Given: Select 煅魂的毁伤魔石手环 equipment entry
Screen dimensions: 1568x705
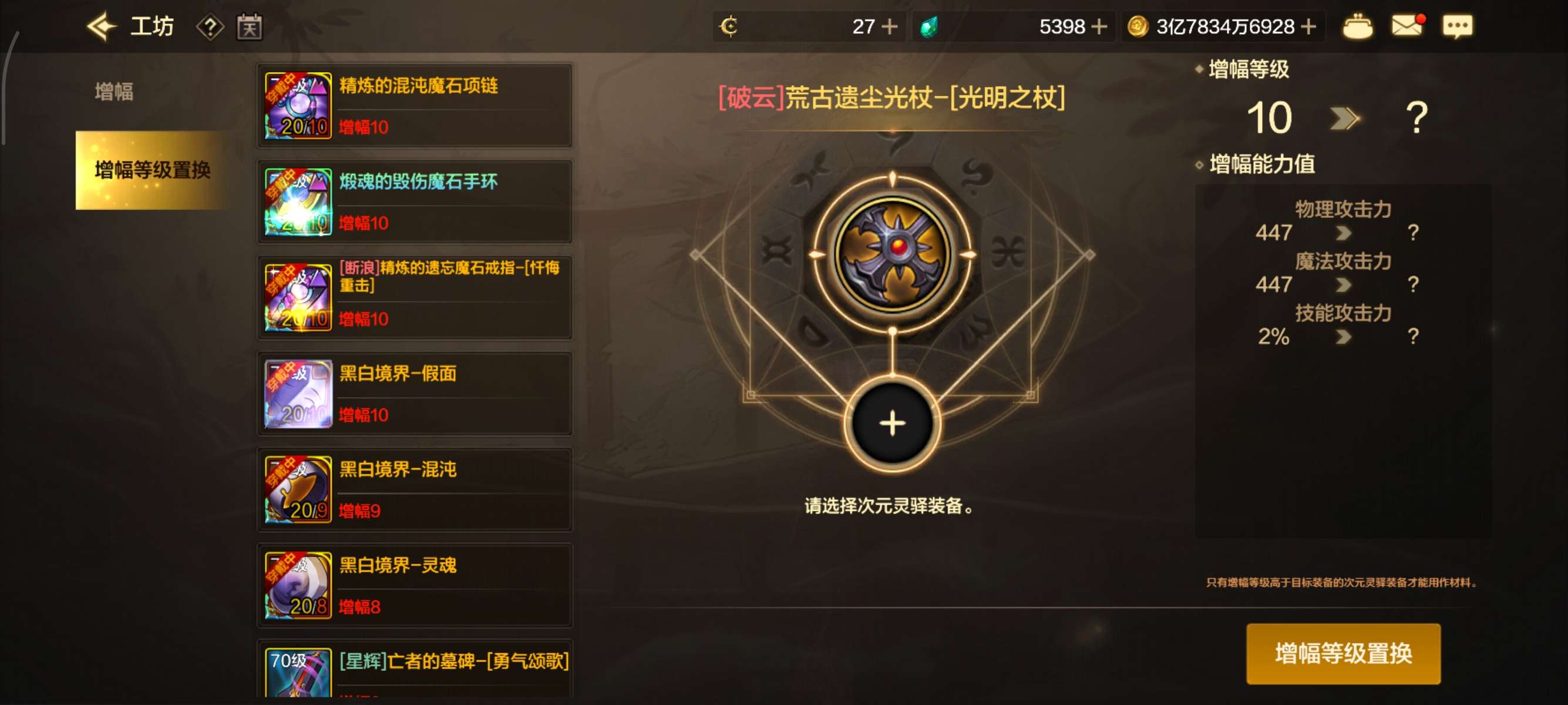Looking at the screenshot, I should tap(415, 202).
